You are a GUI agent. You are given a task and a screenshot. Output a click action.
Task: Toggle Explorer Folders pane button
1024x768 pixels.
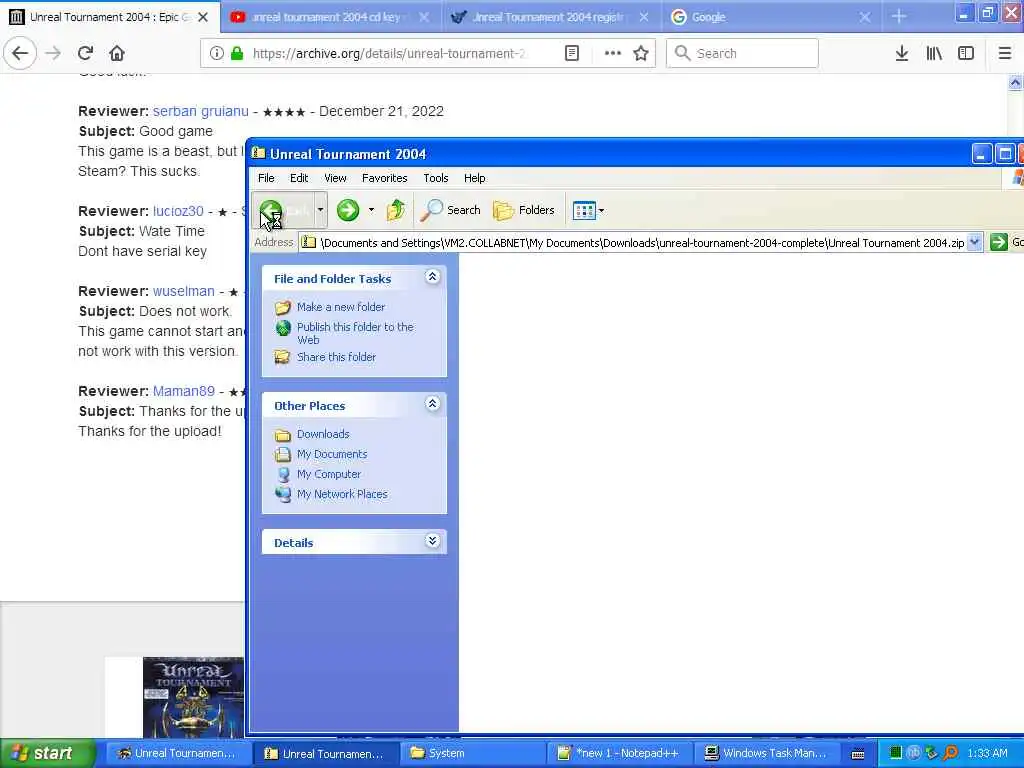pos(524,210)
